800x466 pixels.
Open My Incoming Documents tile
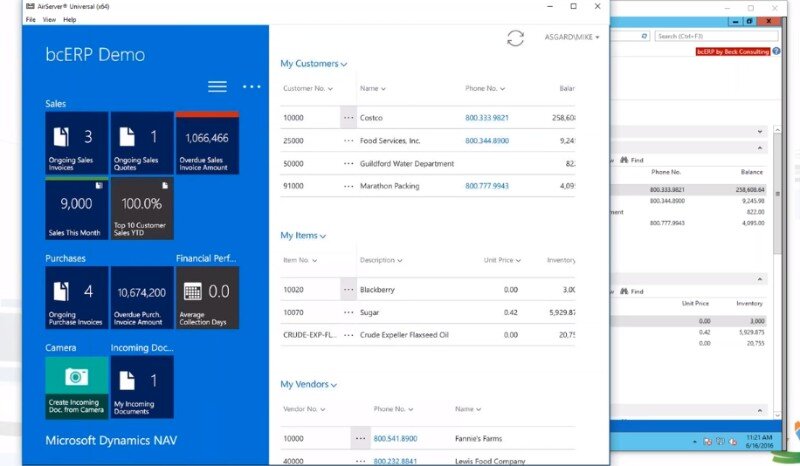point(141,387)
